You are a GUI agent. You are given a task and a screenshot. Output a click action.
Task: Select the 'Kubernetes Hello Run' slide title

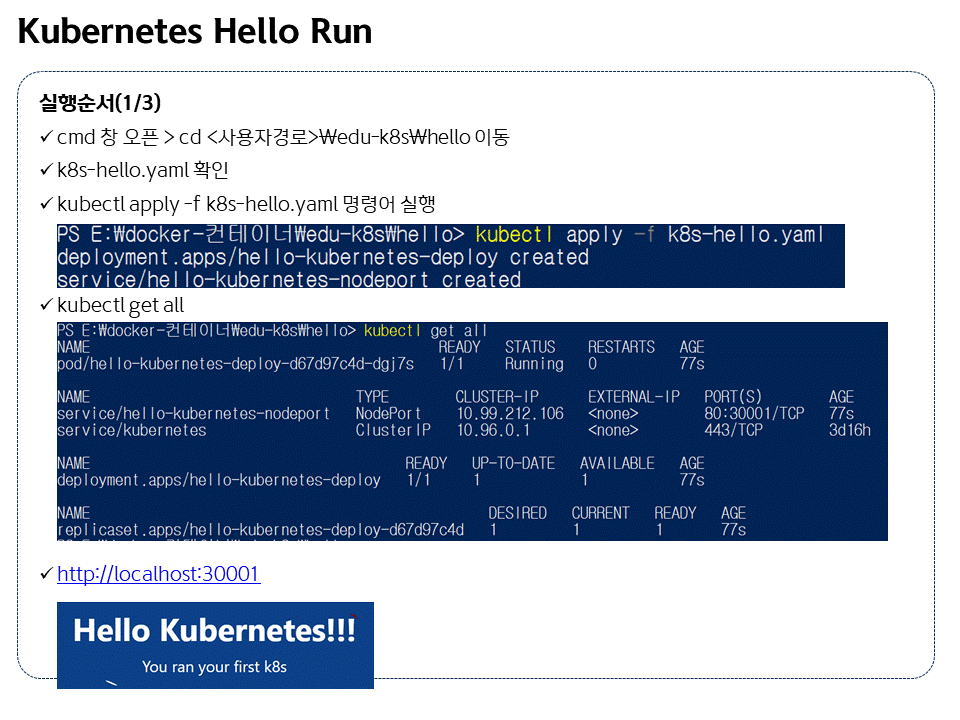pyautogui.click(x=195, y=31)
